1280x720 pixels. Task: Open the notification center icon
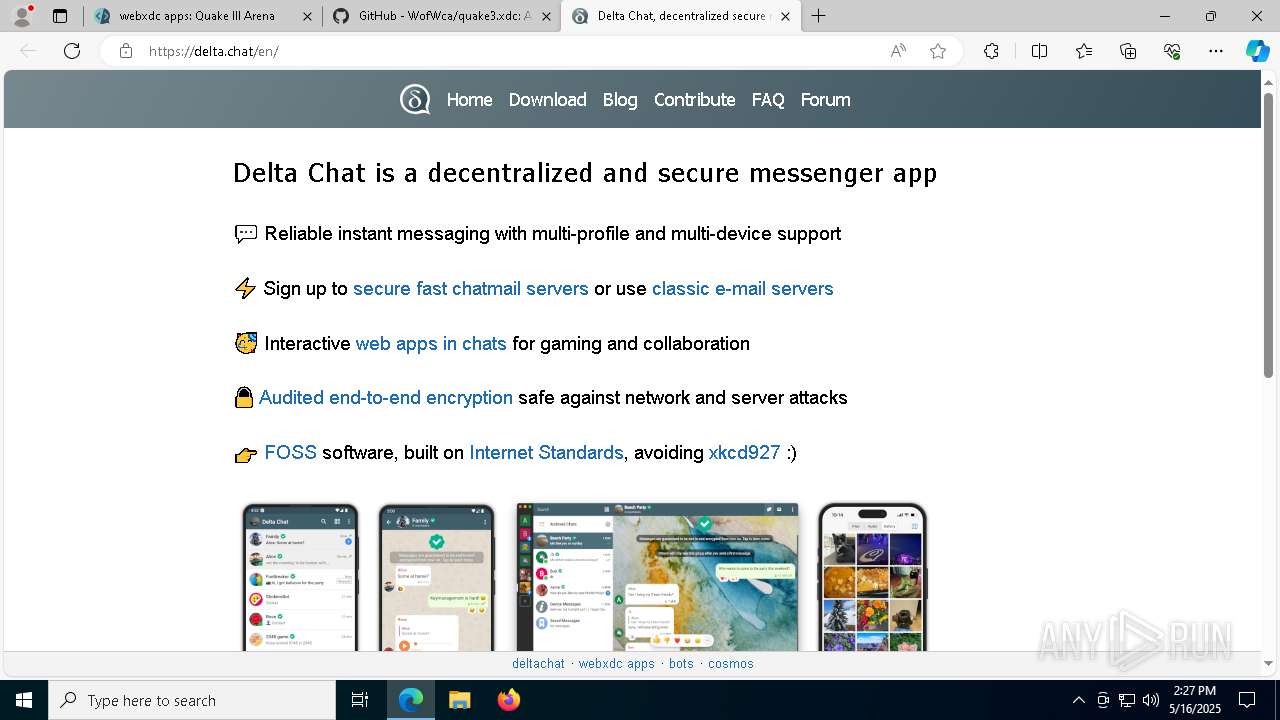1247,700
